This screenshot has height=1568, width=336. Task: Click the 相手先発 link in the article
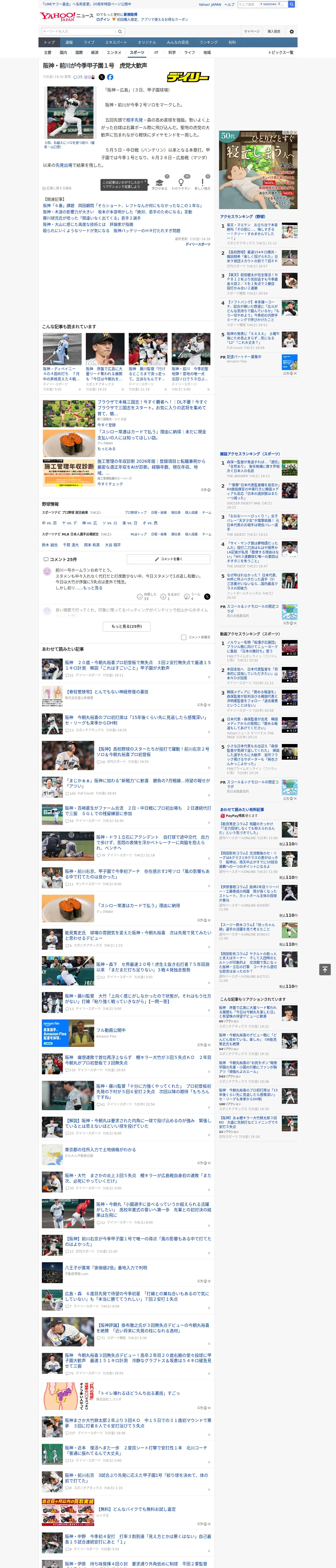click(134, 120)
